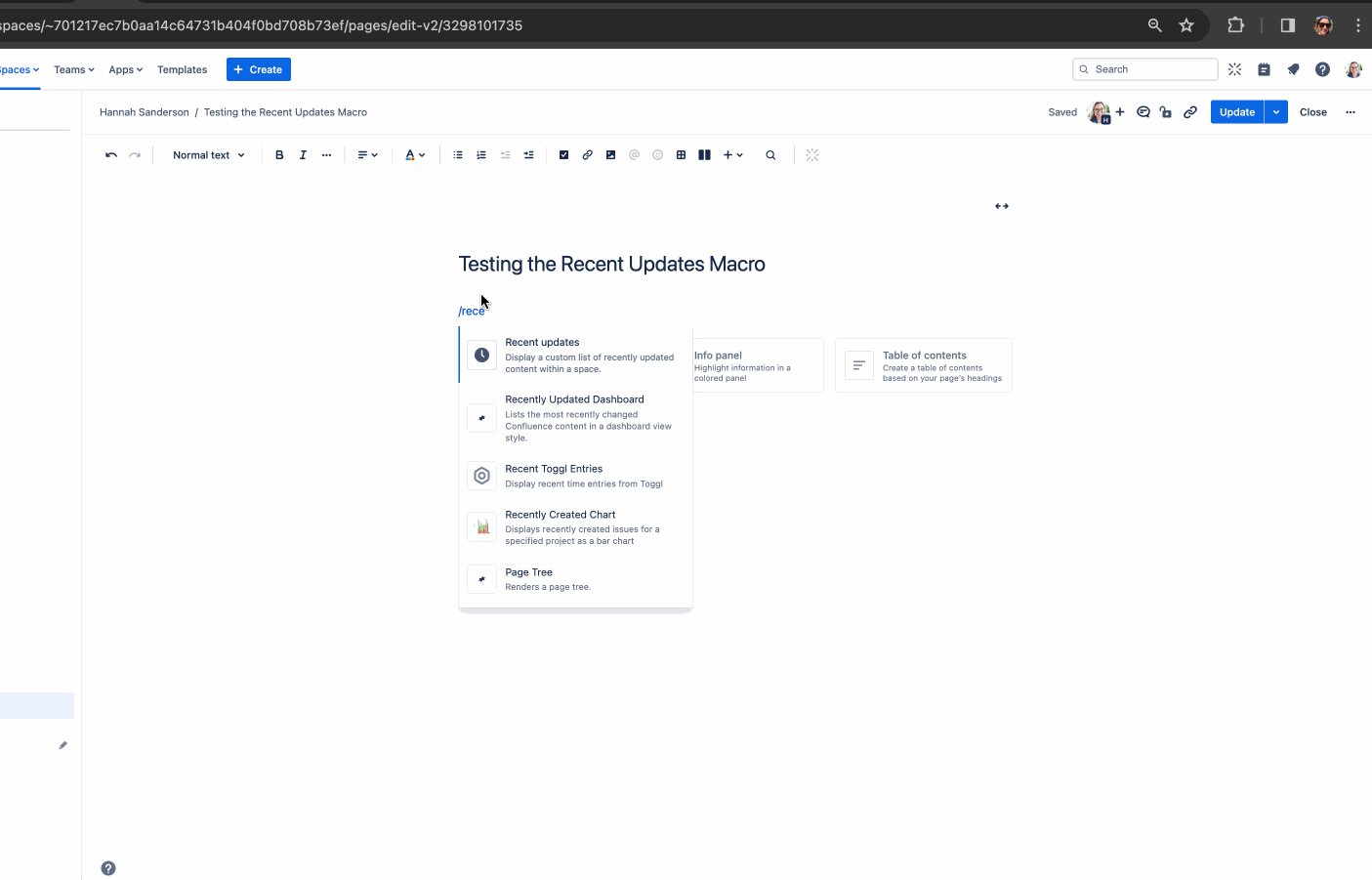Open page restrictions lock icon

click(1166, 112)
